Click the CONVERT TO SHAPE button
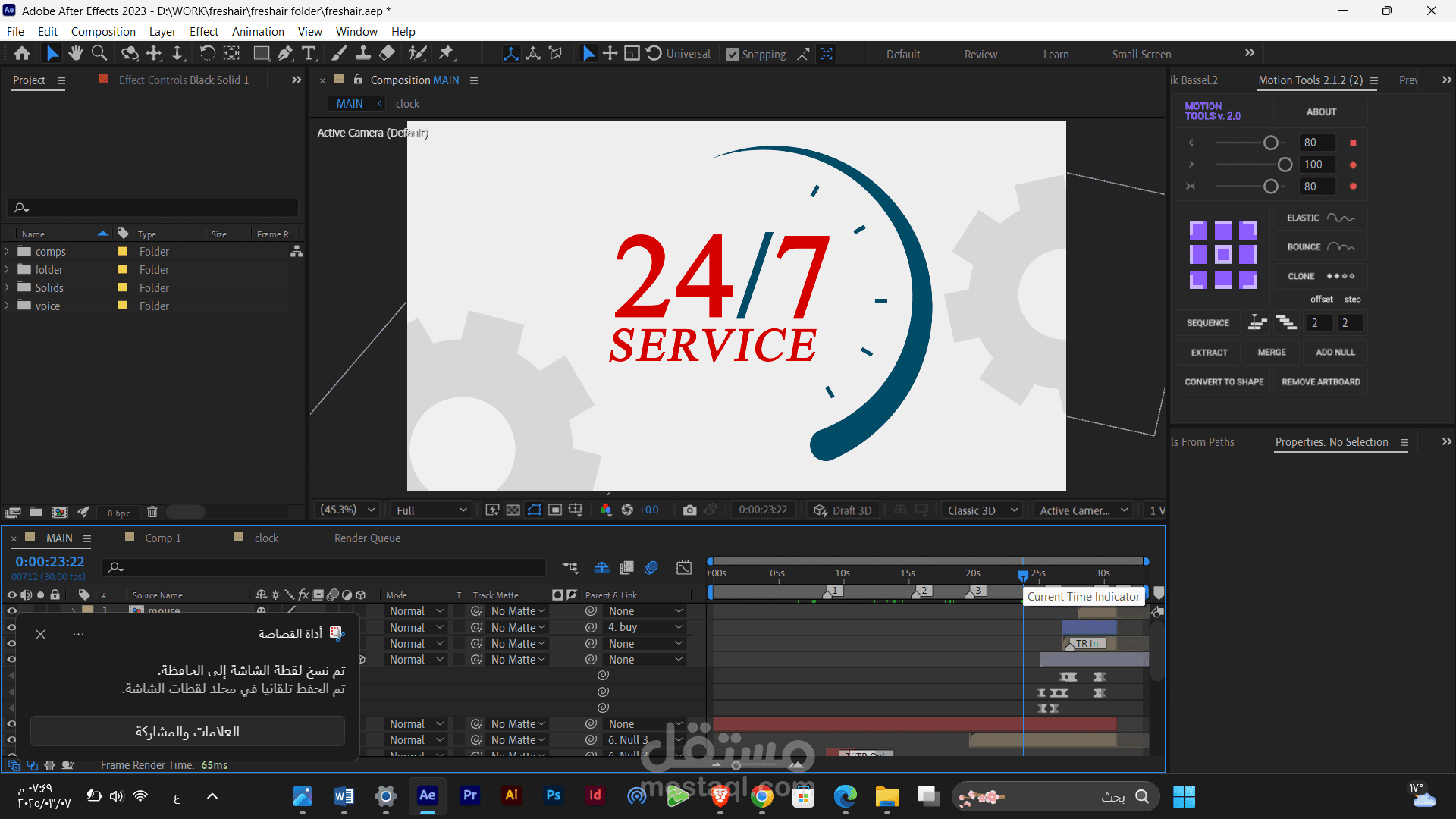1456x819 pixels. click(1224, 382)
